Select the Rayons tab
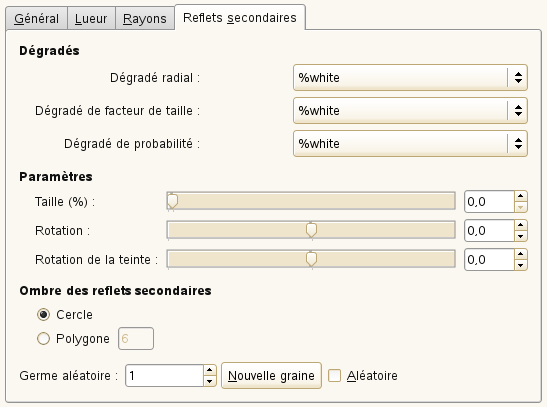Screen dimensions: 547x407 tap(145, 18)
